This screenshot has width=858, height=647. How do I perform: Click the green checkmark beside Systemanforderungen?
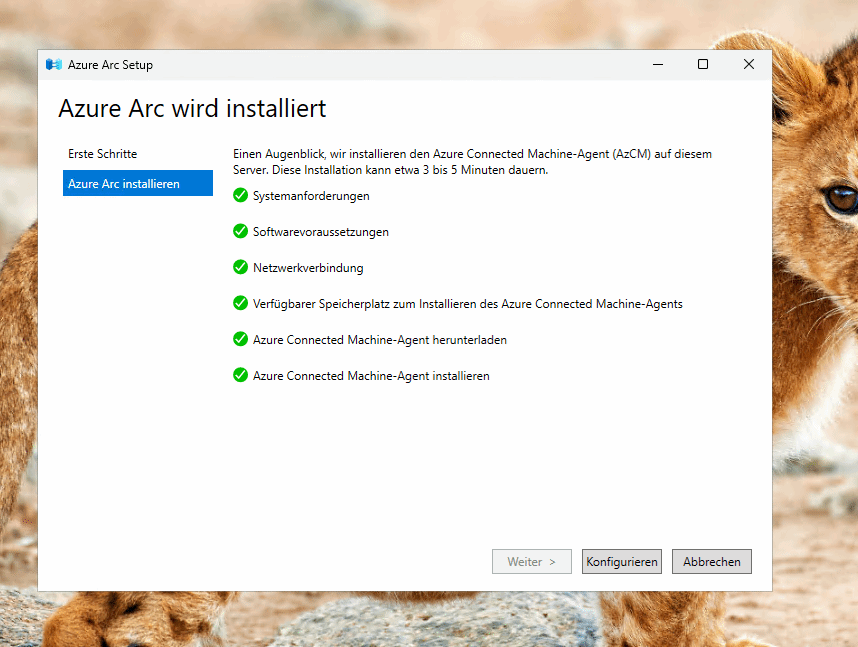[240, 195]
